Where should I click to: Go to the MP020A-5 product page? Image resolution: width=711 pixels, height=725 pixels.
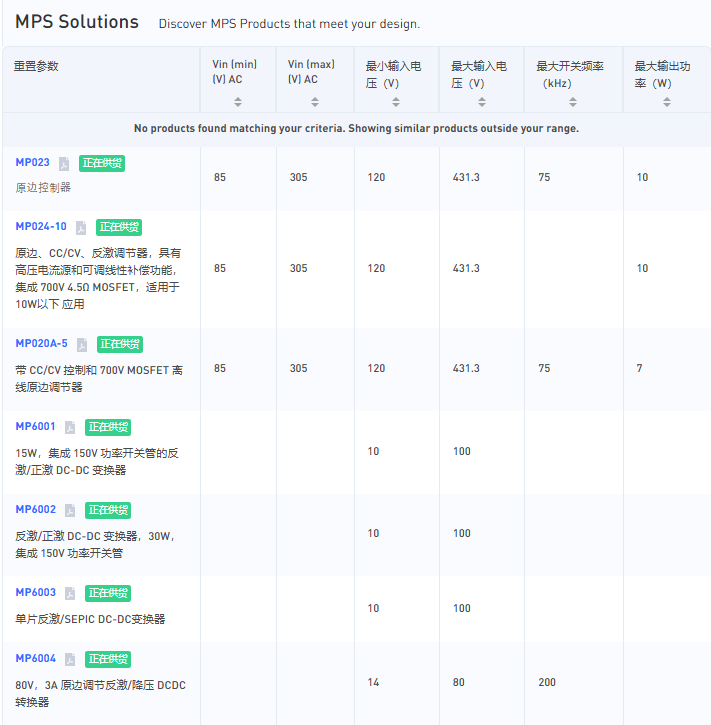[x=42, y=344]
